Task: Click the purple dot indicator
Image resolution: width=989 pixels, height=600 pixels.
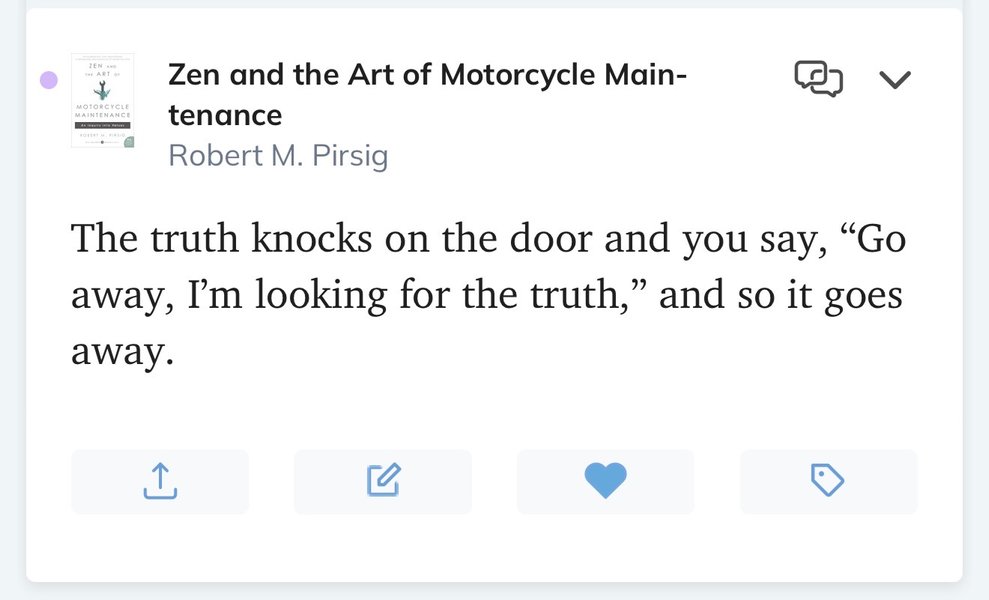Action: pyautogui.click(x=48, y=80)
